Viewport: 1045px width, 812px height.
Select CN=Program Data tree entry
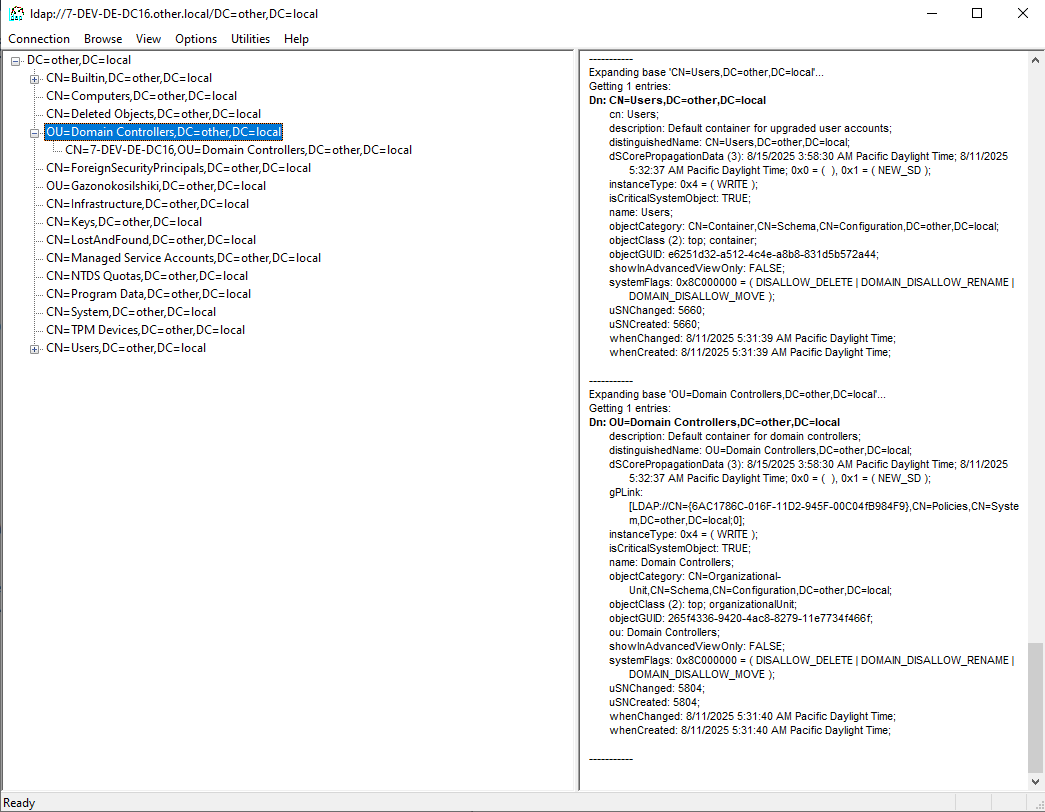pos(148,294)
